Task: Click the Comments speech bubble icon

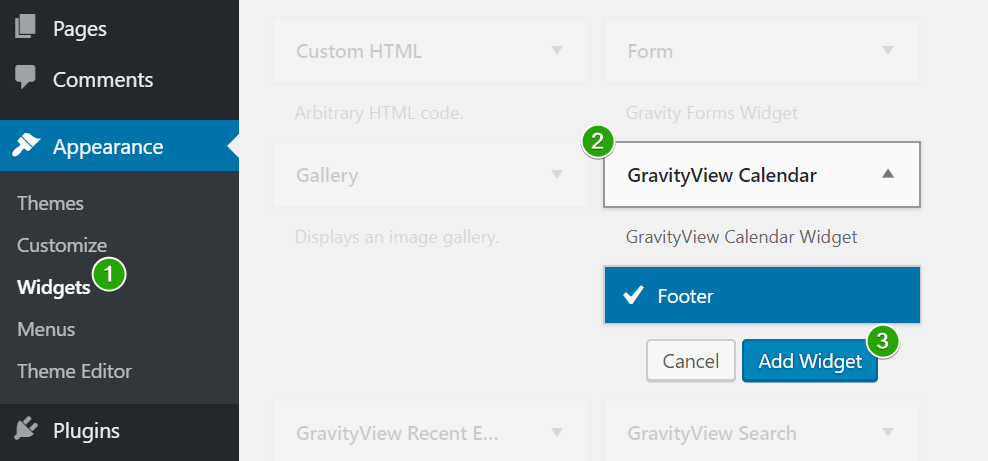Action: (x=25, y=77)
